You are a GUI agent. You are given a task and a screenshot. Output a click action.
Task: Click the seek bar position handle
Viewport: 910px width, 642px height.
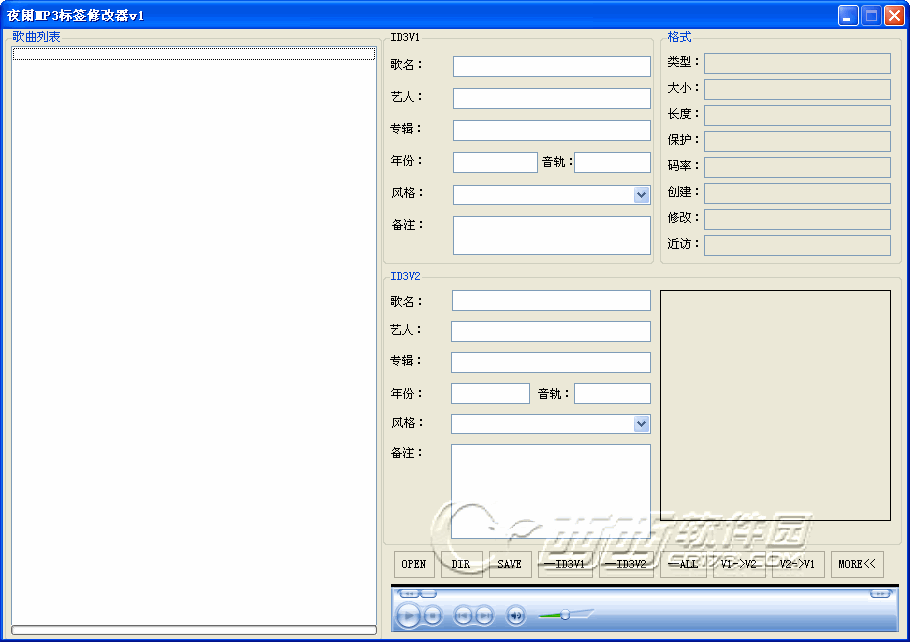point(428,593)
